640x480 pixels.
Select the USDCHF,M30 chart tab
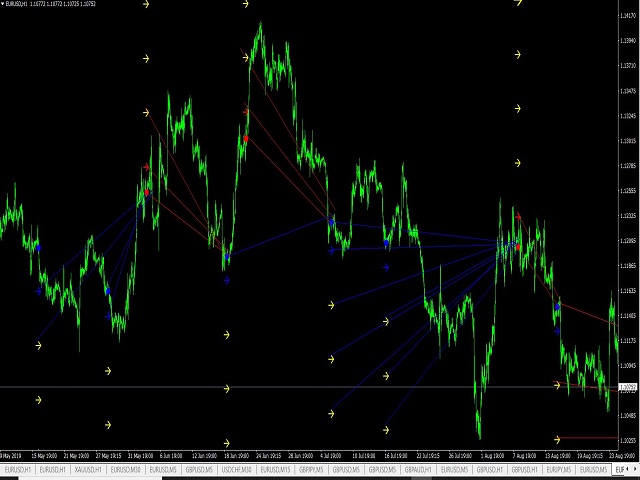[236, 470]
